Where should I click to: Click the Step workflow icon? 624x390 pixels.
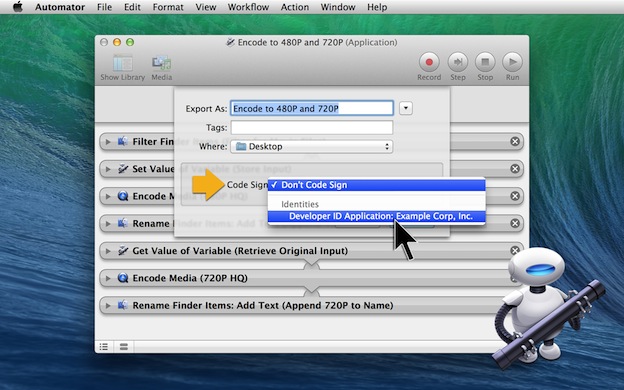pos(458,62)
